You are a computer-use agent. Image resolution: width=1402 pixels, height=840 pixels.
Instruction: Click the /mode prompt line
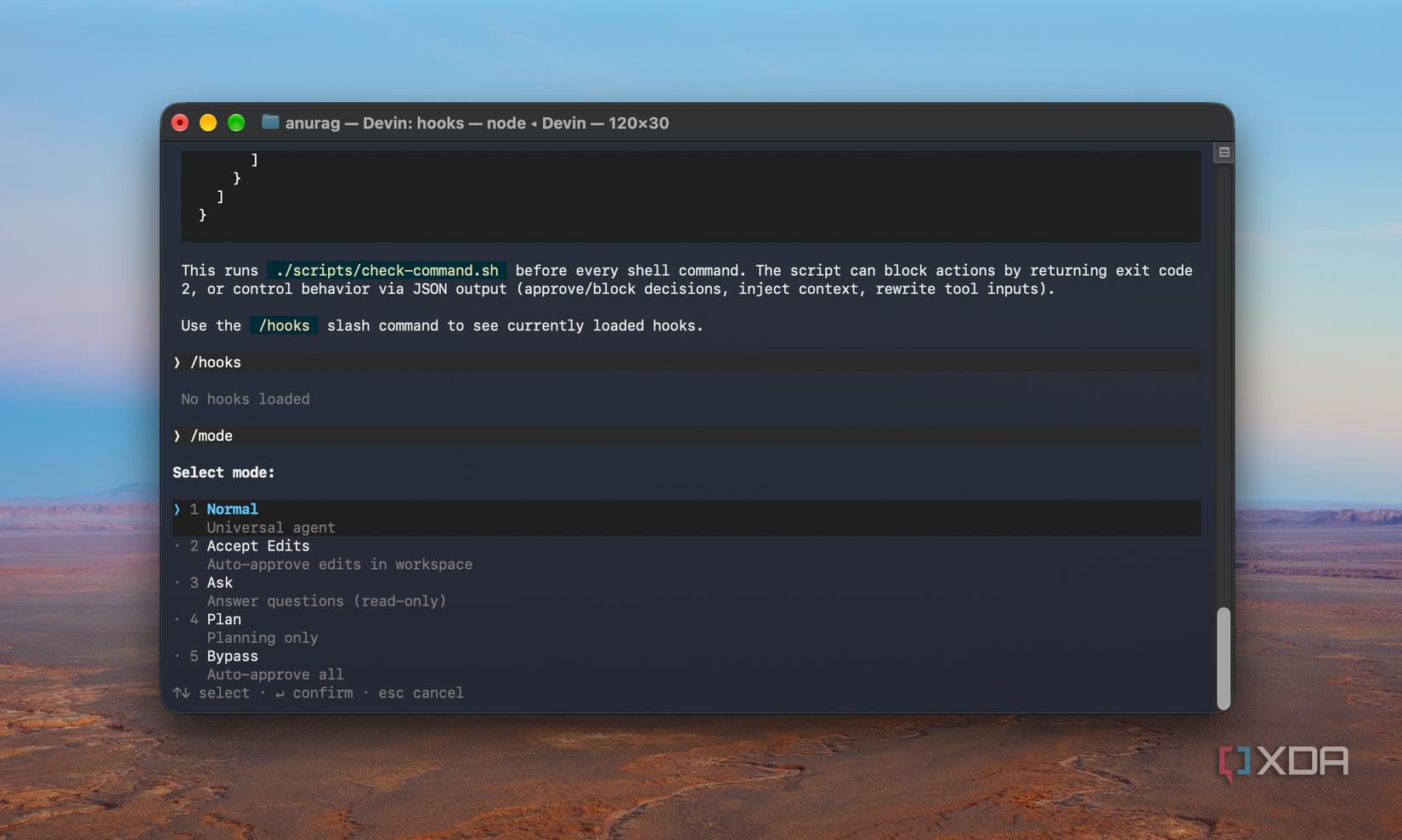(687, 436)
